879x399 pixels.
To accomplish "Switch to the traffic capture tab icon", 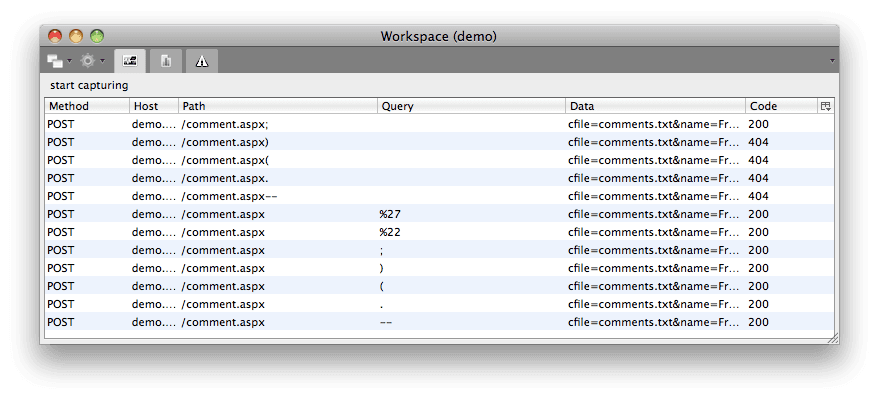I will 130,61.
